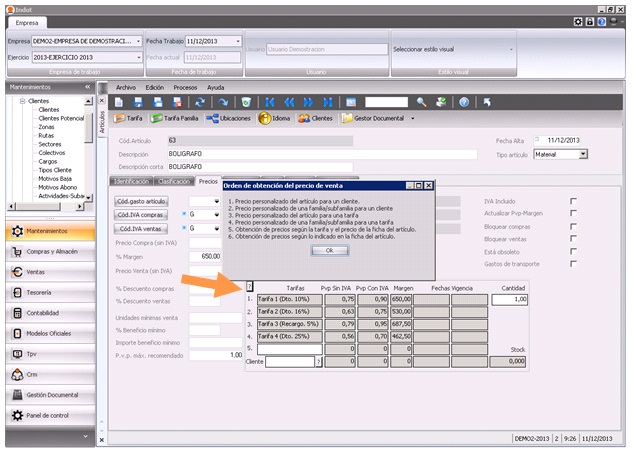Switch to the Clasificación tab
Screen dimensions: 634x457
174,181
